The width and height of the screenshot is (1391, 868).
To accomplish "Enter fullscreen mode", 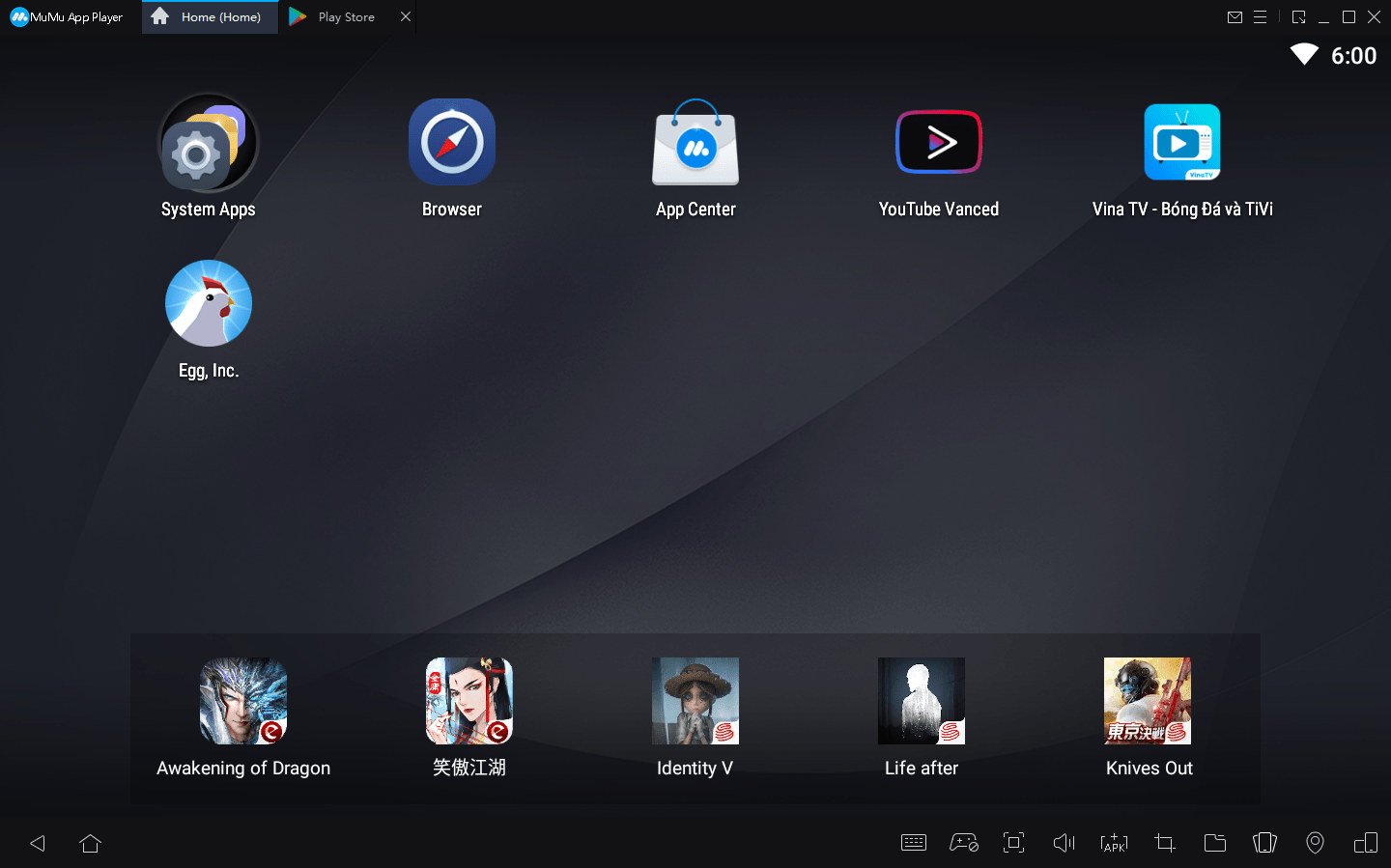I will click(1013, 842).
